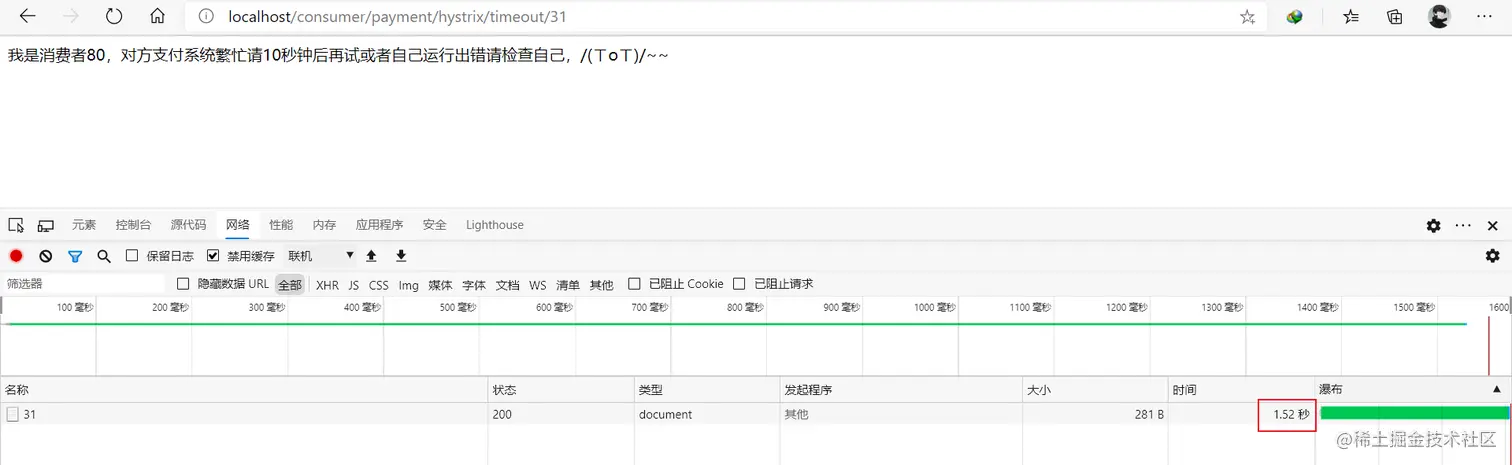
Task: Filter requests by CSS
Action: coord(378,285)
